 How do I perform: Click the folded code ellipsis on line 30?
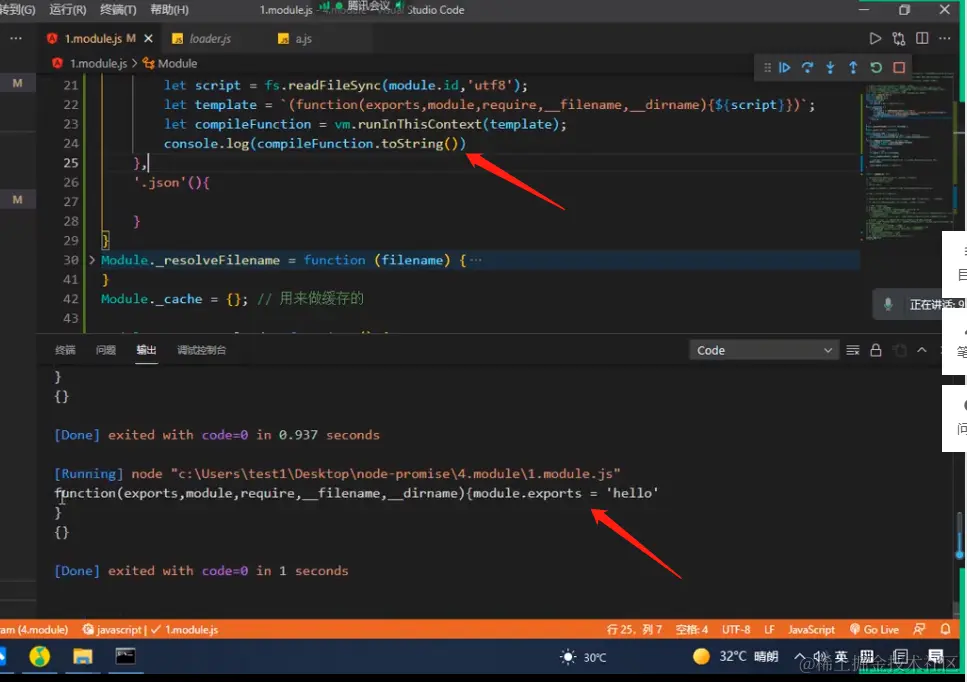(x=475, y=260)
